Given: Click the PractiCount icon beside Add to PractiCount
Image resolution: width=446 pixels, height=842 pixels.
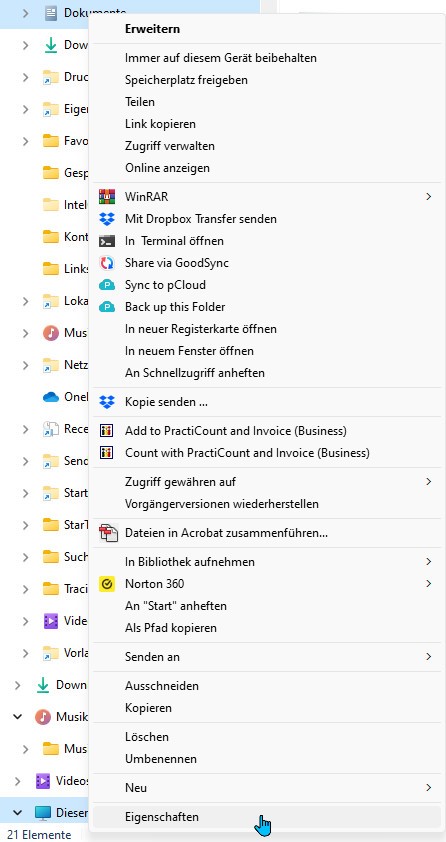Looking at the screenshot, I should [107, 431].
